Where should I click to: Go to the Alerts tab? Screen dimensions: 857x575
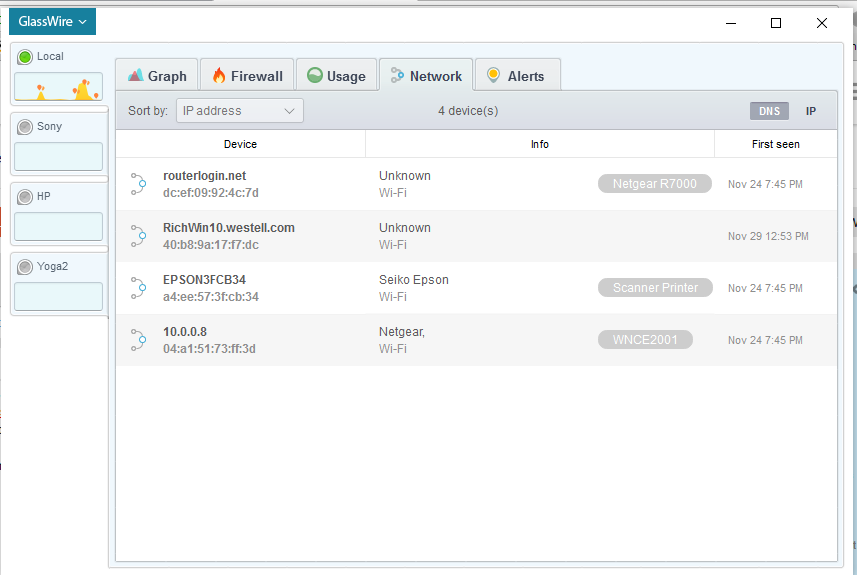tap(516, 76)
